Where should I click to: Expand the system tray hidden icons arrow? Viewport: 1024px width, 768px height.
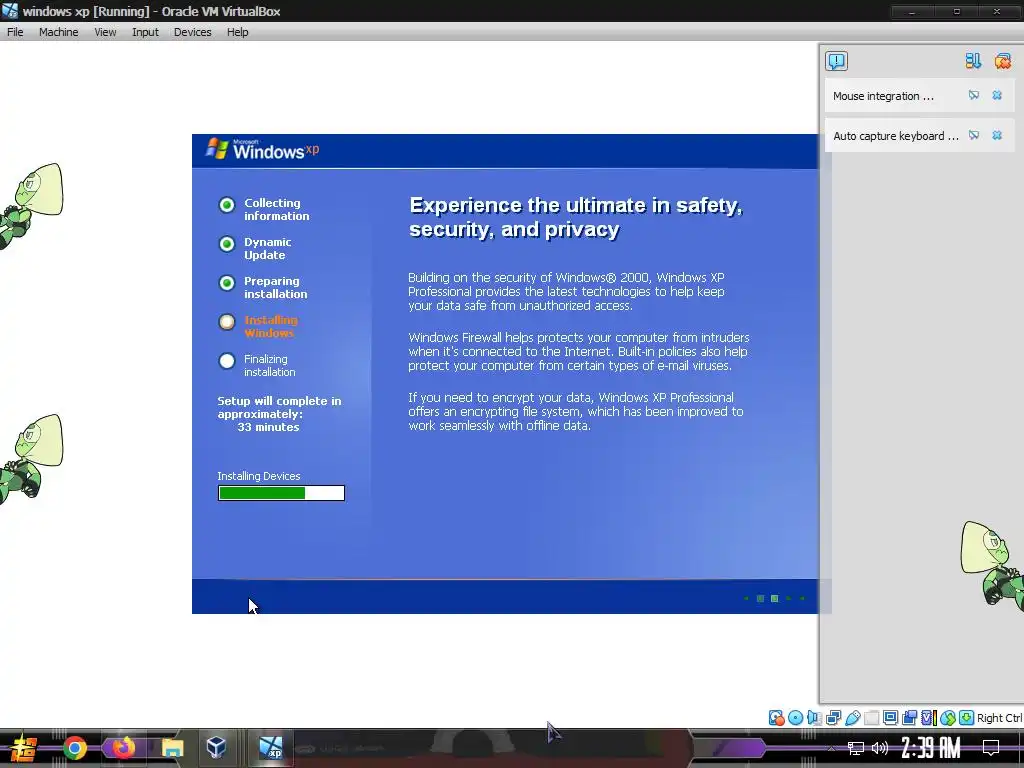[x=831, y=748]
